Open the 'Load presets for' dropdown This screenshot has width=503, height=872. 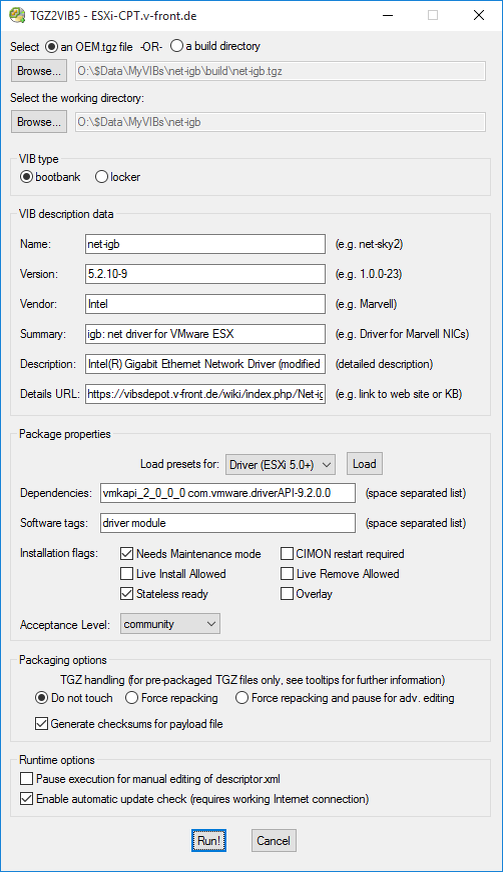[x=280, y=464]
